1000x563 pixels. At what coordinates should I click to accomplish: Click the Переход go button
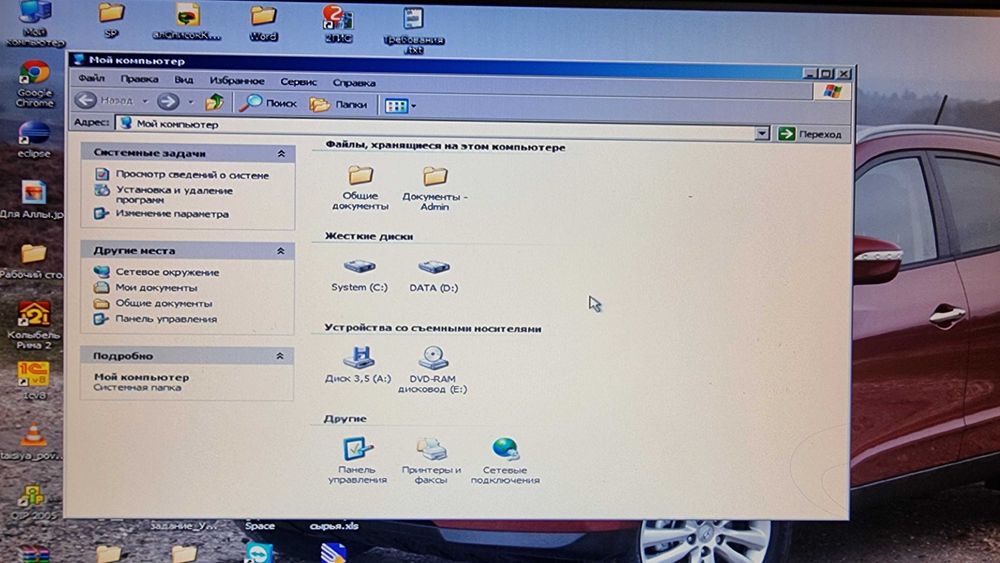[x=810, y=134]
